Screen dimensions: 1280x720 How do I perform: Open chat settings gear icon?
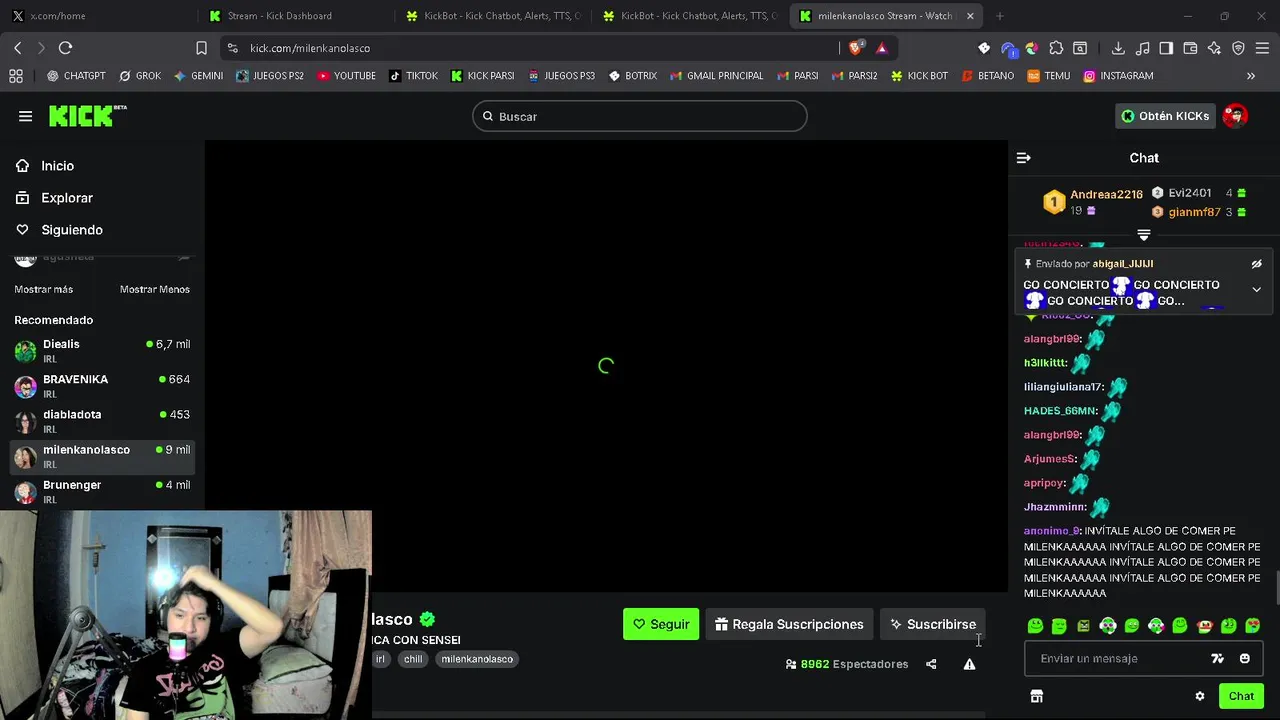click(1200, 696)
